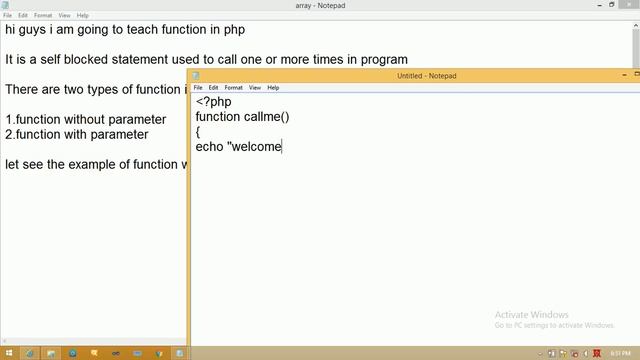Place cursor in line "<?php"
The image size is (640, 360).
213,102
